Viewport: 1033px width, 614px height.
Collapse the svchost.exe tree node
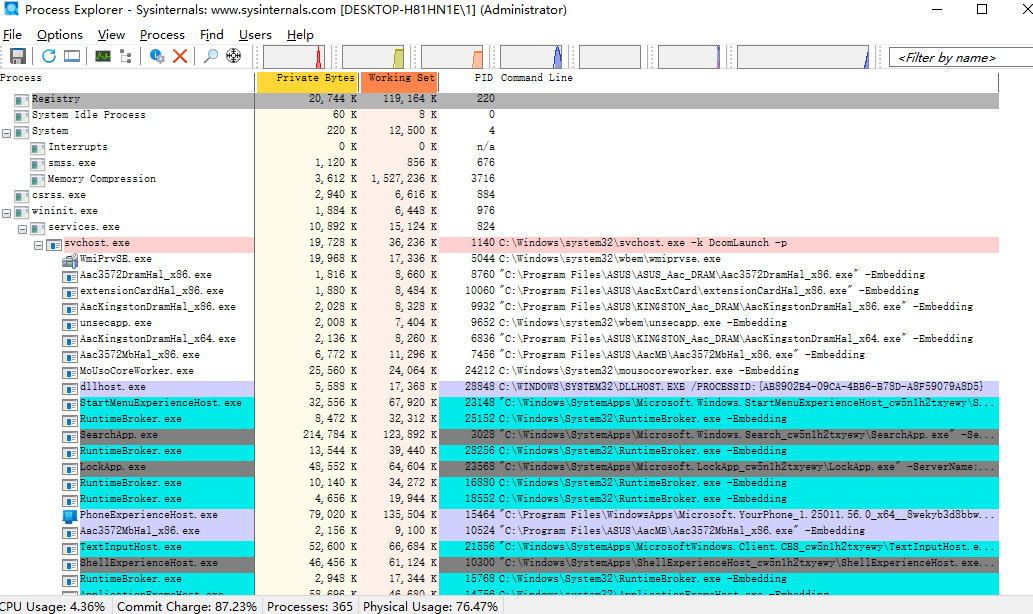pos(38,245)
